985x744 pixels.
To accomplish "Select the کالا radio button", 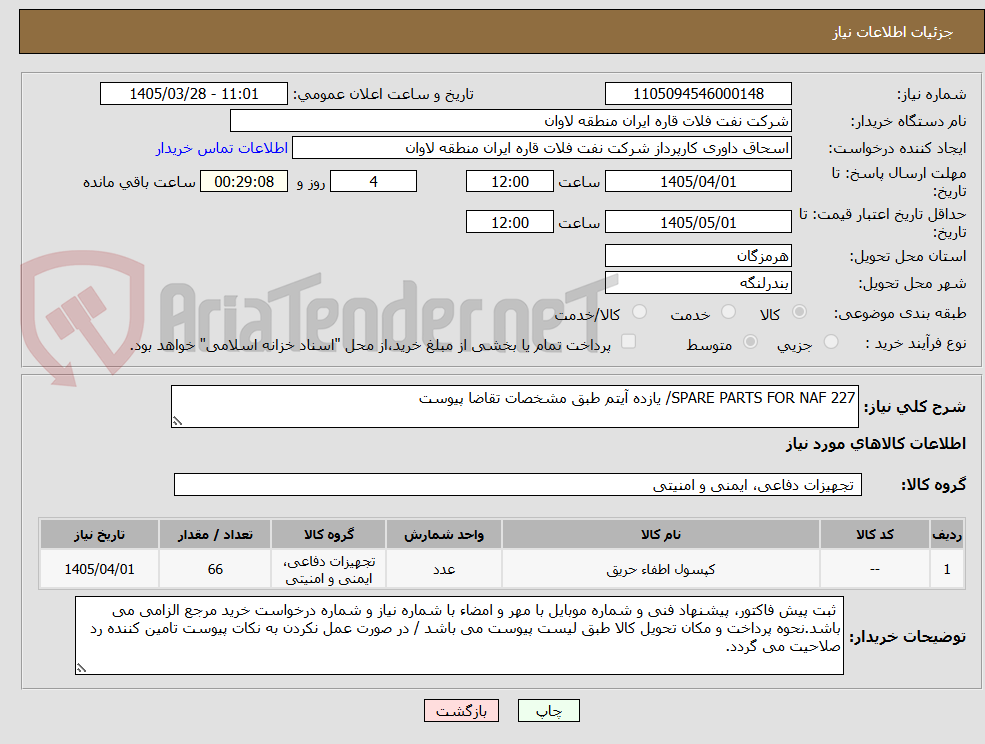I will [x=800, y=312].
